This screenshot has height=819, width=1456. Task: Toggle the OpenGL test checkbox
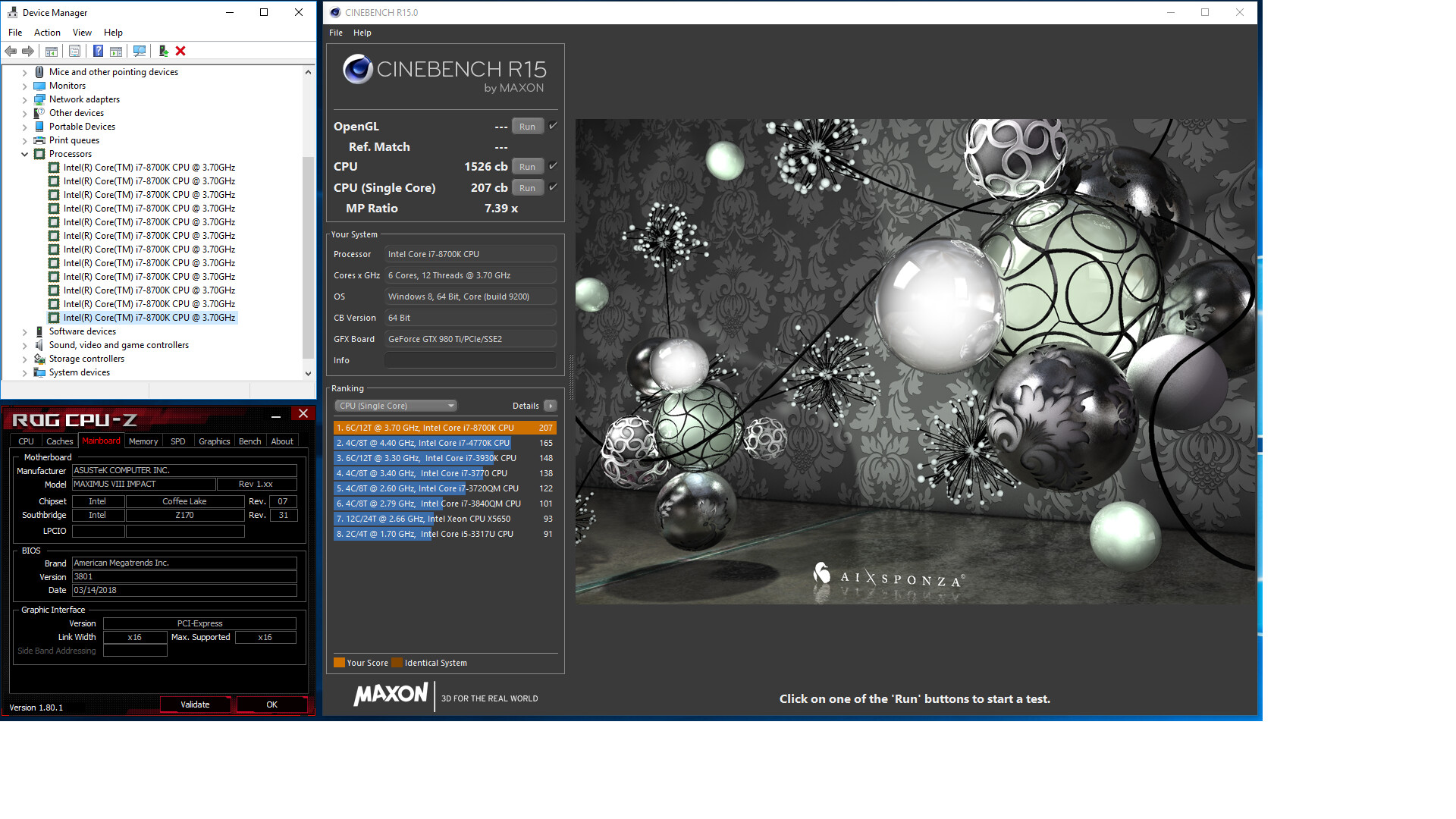pos(553,126)
